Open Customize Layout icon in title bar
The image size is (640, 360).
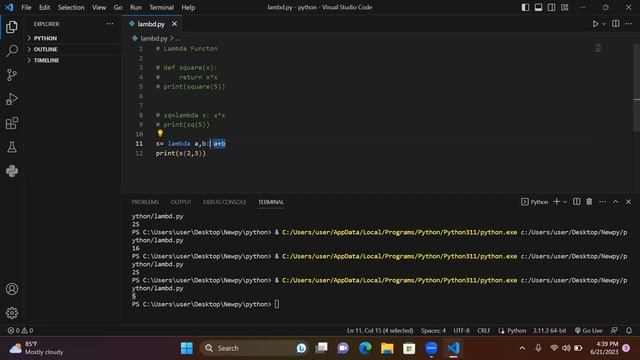coord(564,7)
